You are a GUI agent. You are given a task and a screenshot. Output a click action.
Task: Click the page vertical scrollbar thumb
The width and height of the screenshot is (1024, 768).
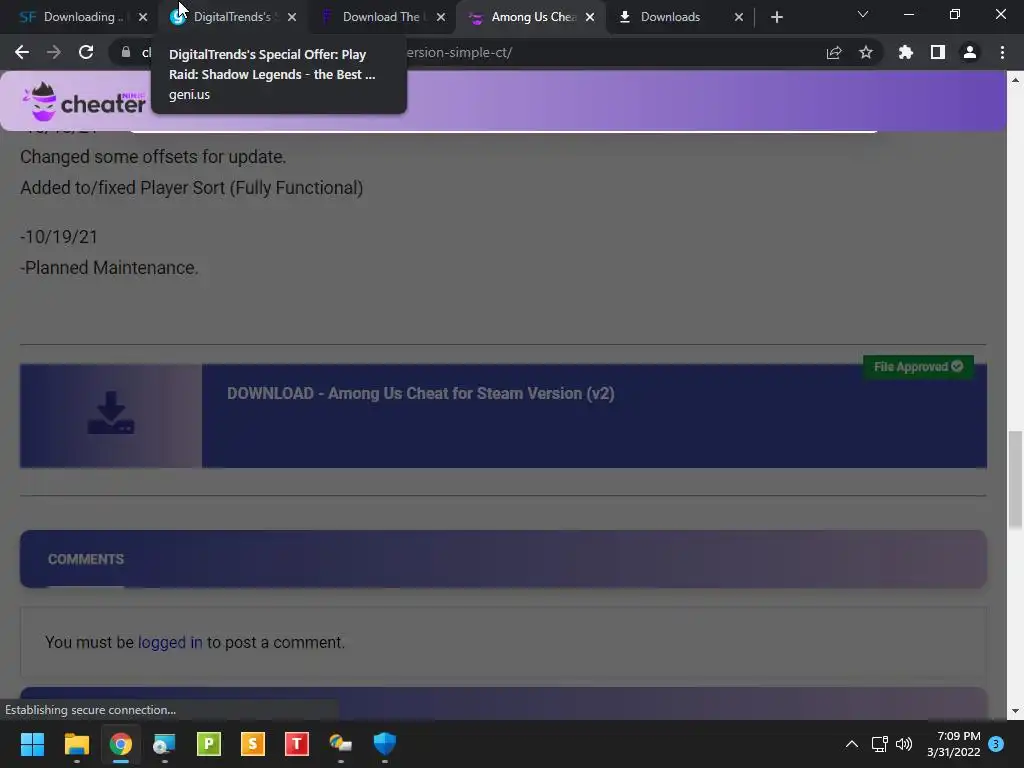coord(1015,479)
